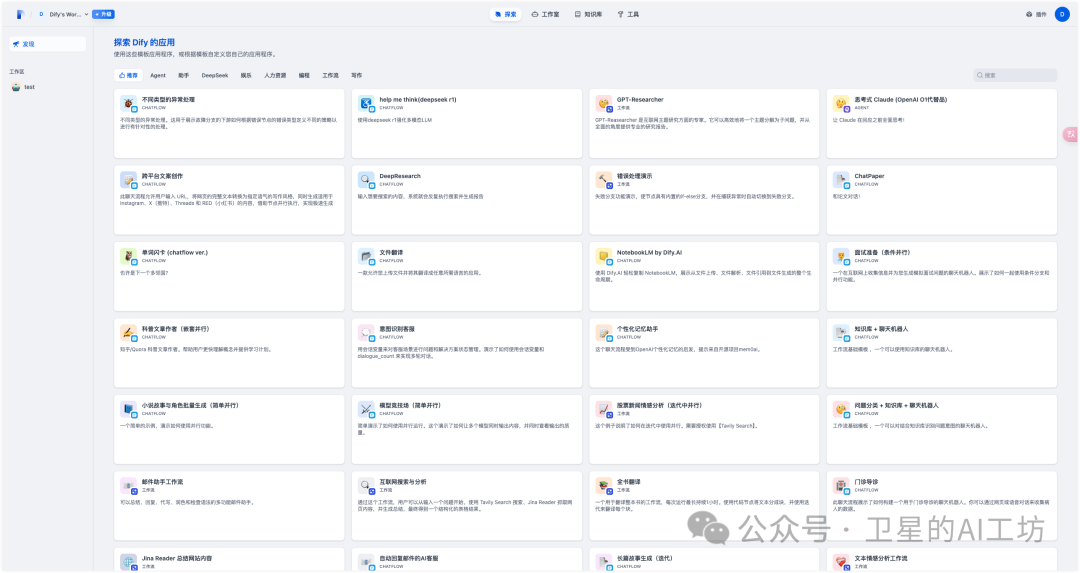
Task: Click the help me think(deepseek r1) app icon
Action: click(366, 104)
